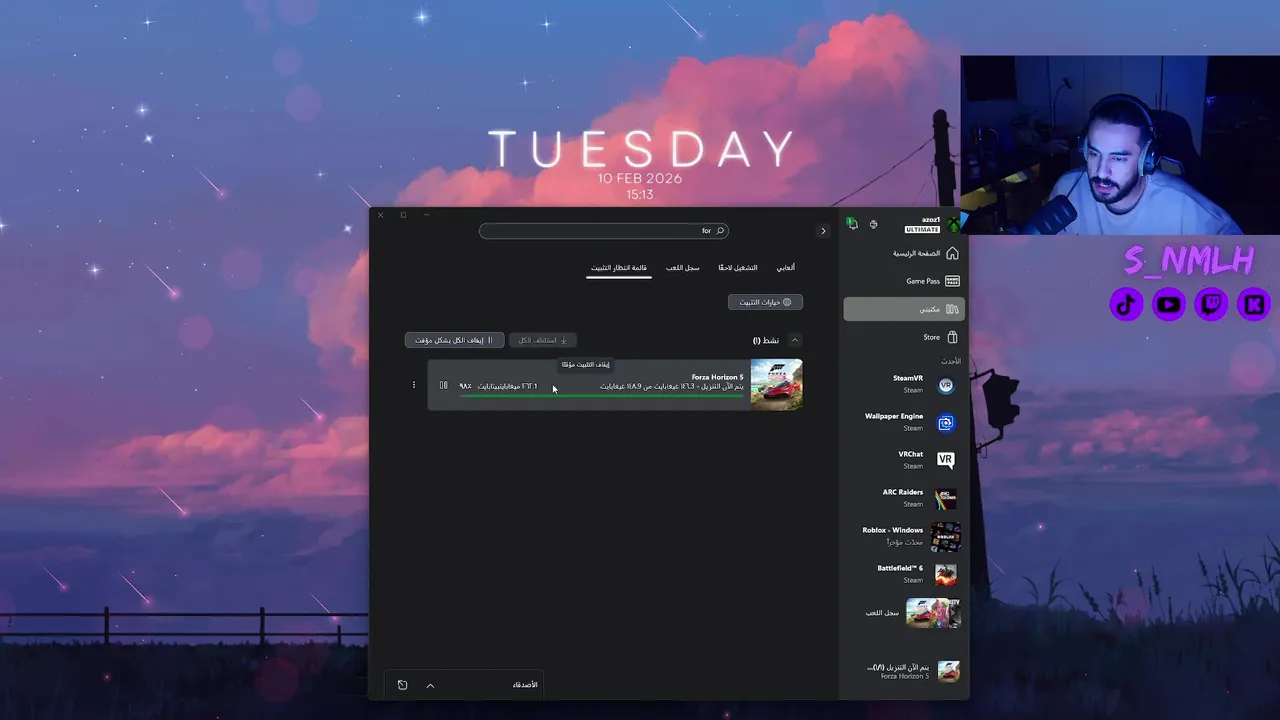Click the YouTube icon on stream overlay

click(1169, 304)
